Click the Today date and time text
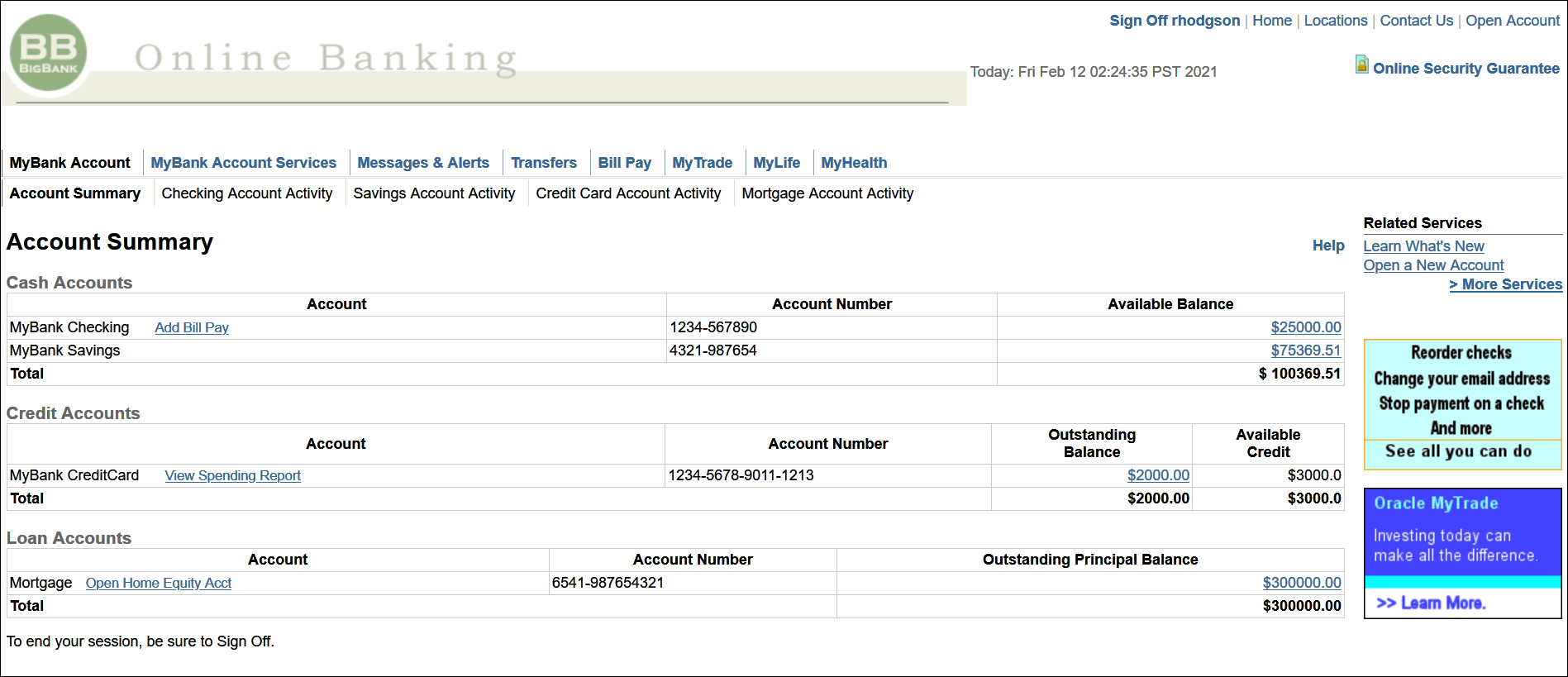 pyautogui.click(x=1094, y=72)
